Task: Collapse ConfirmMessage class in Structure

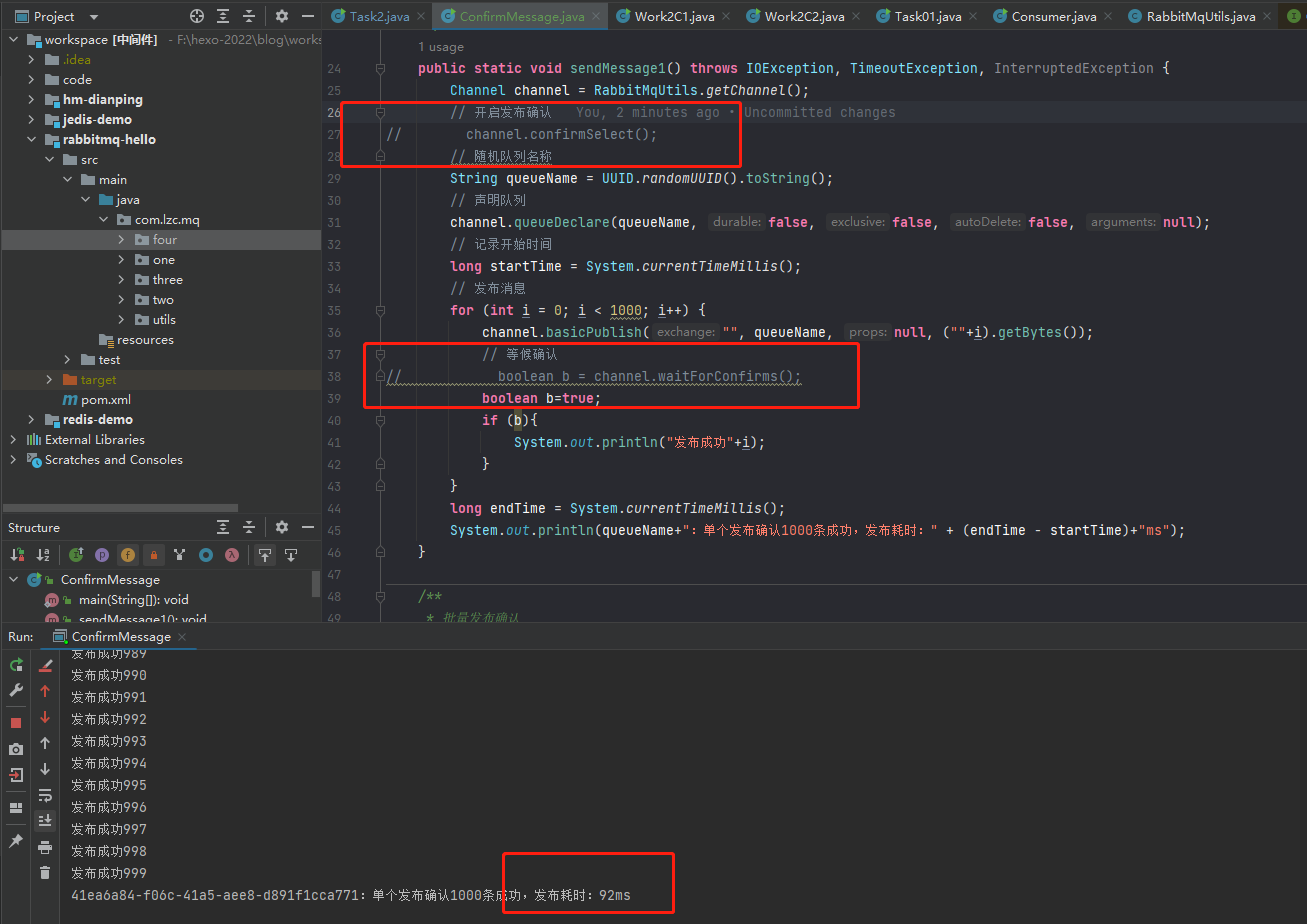Action: click(x=14, y=580)
